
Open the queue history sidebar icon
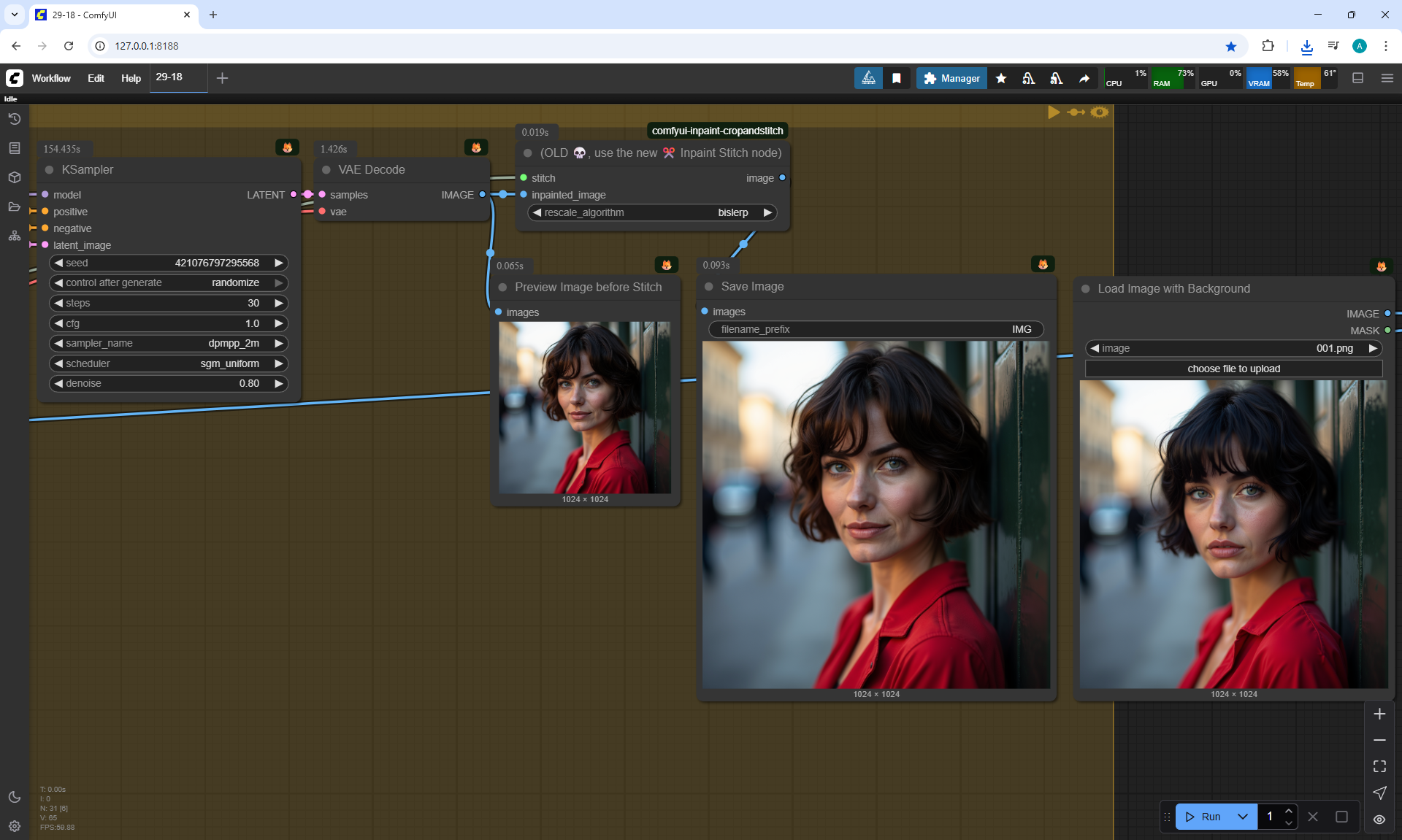click(x=14, y=119)
